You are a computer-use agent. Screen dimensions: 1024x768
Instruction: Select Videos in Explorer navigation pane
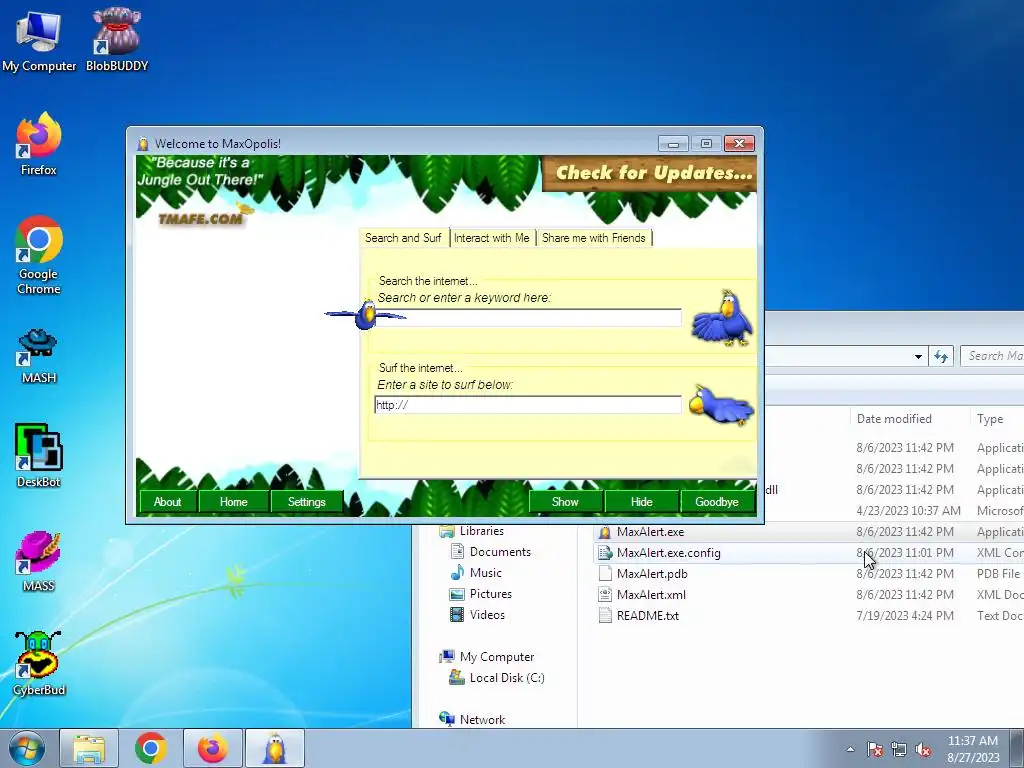click(487, 615)
